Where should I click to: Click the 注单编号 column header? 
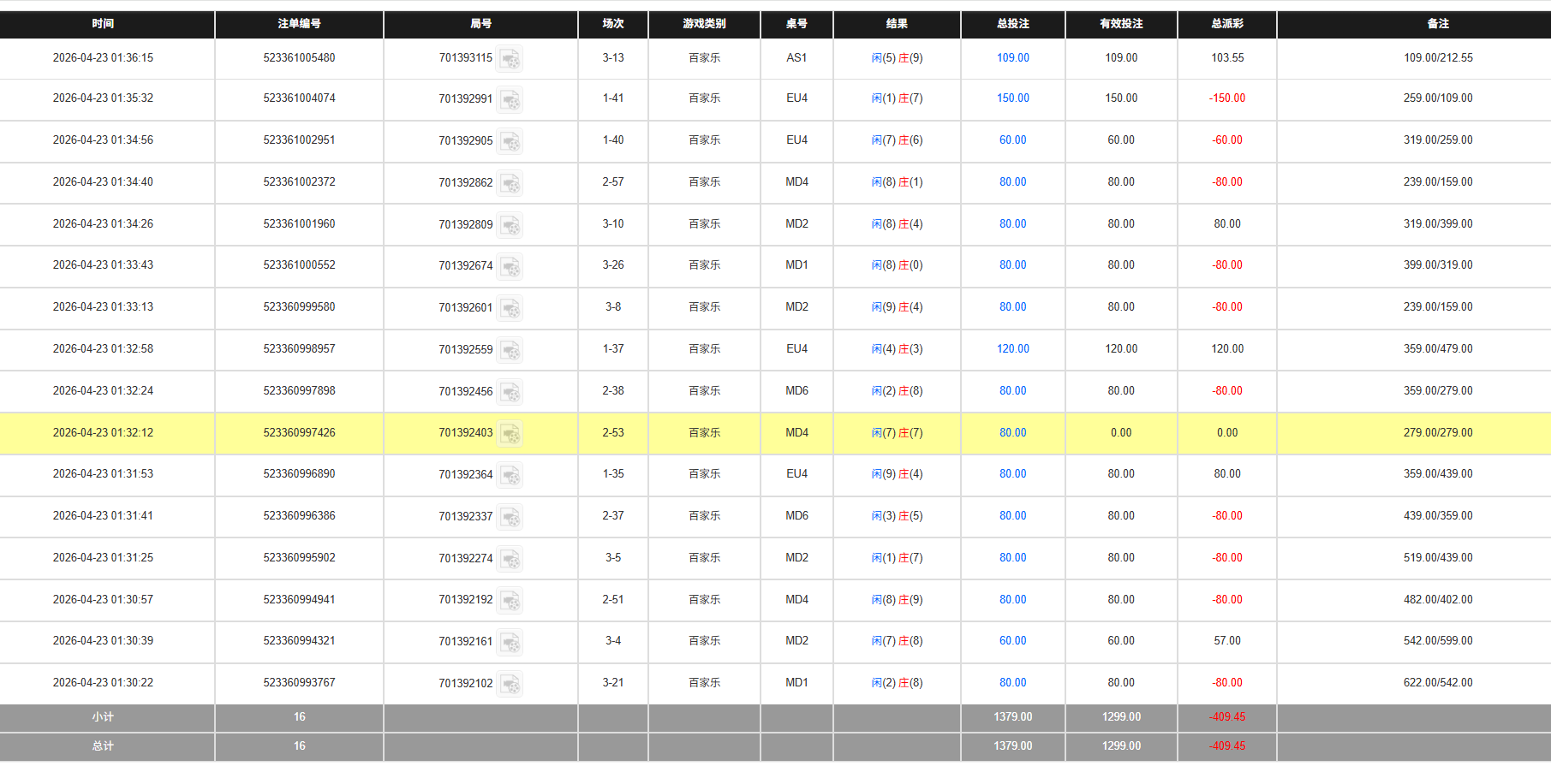299,24
